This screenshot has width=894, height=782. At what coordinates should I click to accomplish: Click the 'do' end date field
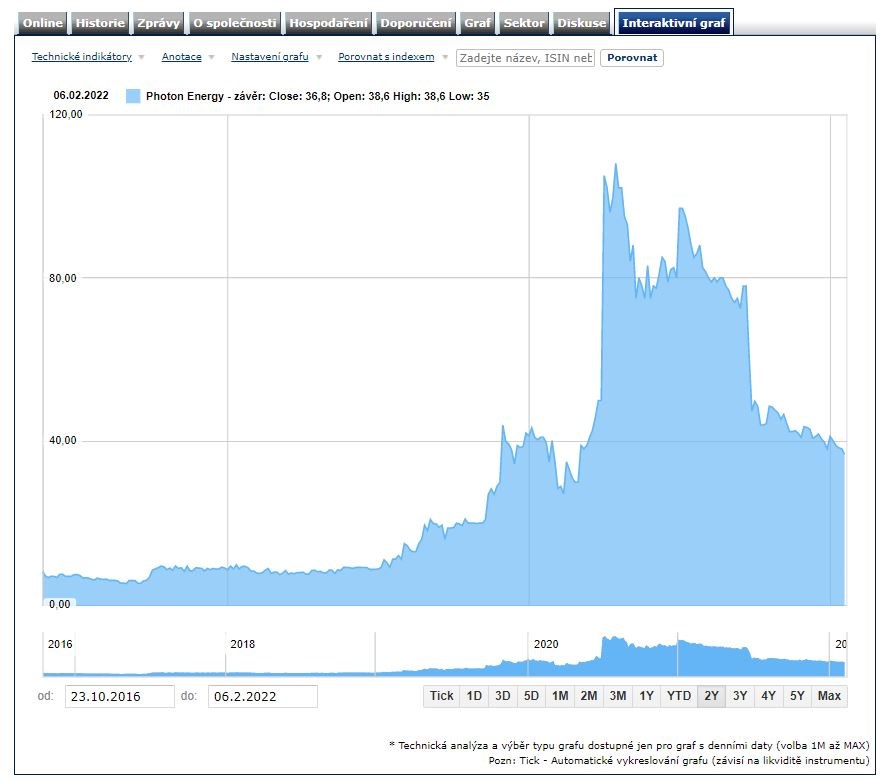(x=262, y=696)
